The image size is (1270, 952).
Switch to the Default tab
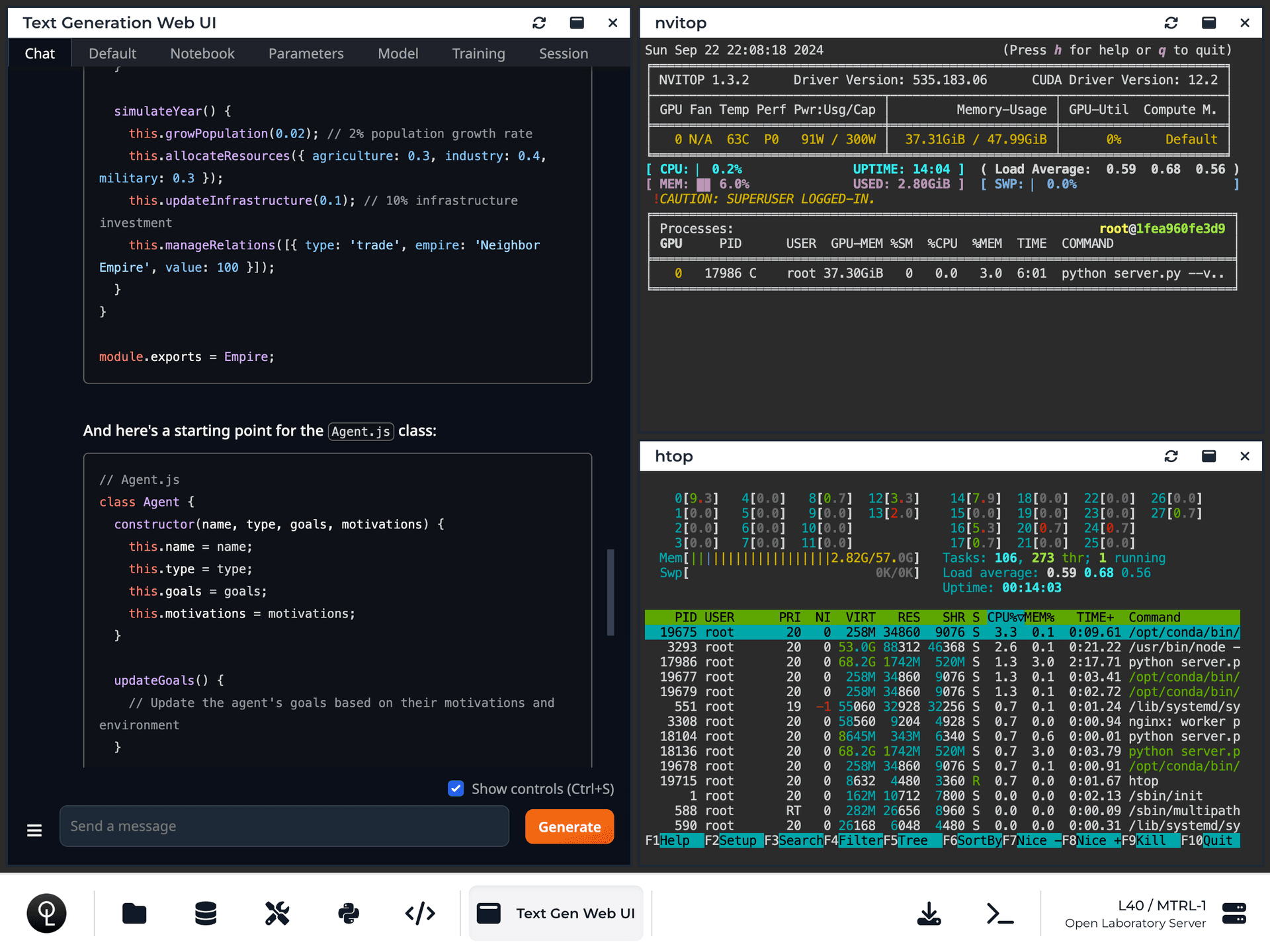coord(112,54)
